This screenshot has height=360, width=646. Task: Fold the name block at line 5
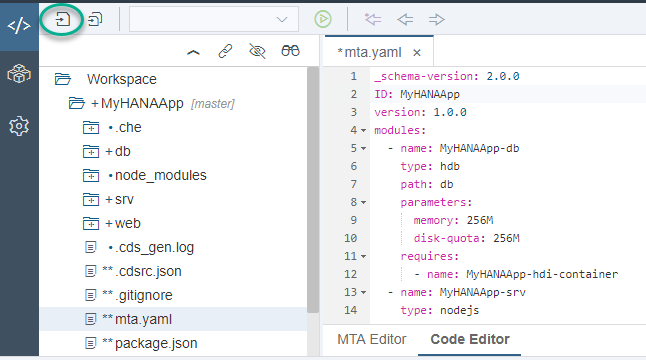364,148
